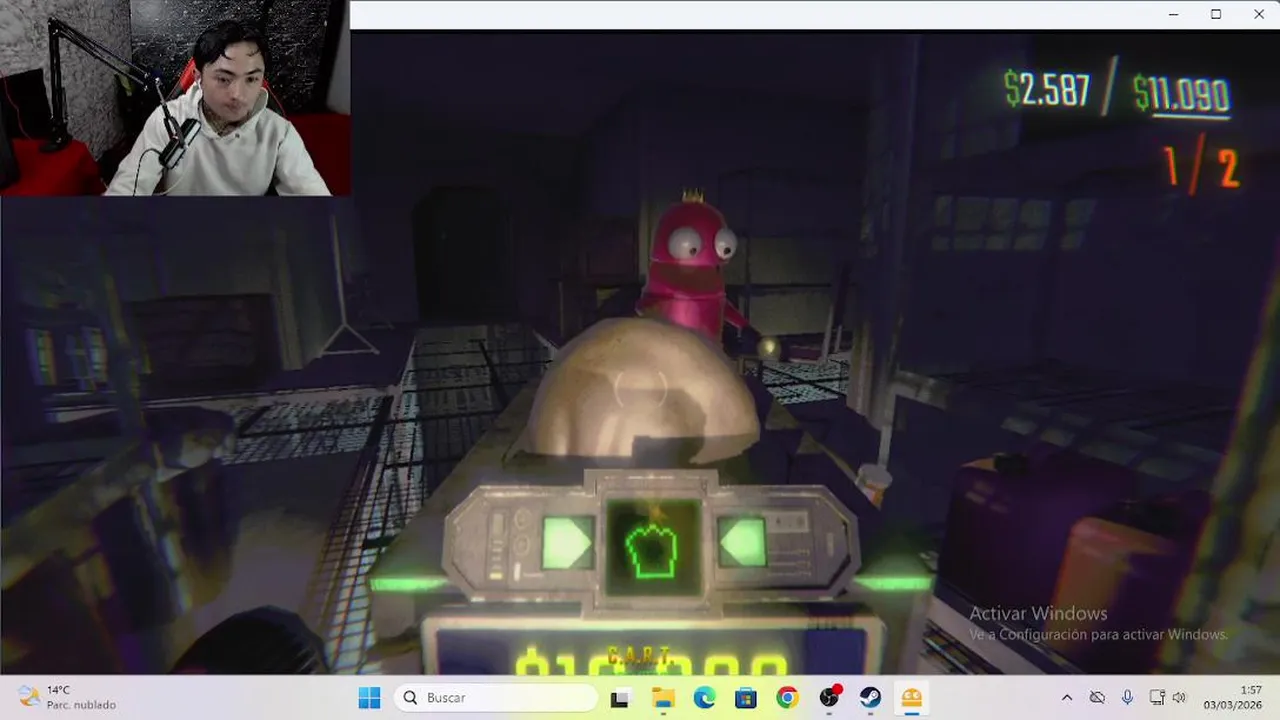Click the 1 / 2 counter text
The image size is (1280, 720).
click(x=1201, y=168)
